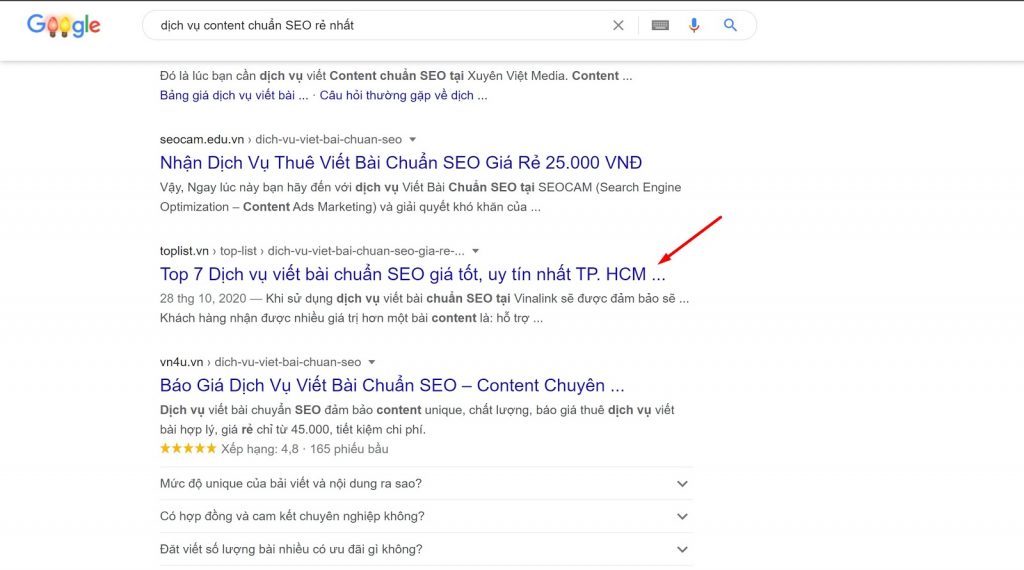Open 'Báo Giá Dịch Vụ Viết Bài Chuẩn SEO' result

tap(392, 385)
